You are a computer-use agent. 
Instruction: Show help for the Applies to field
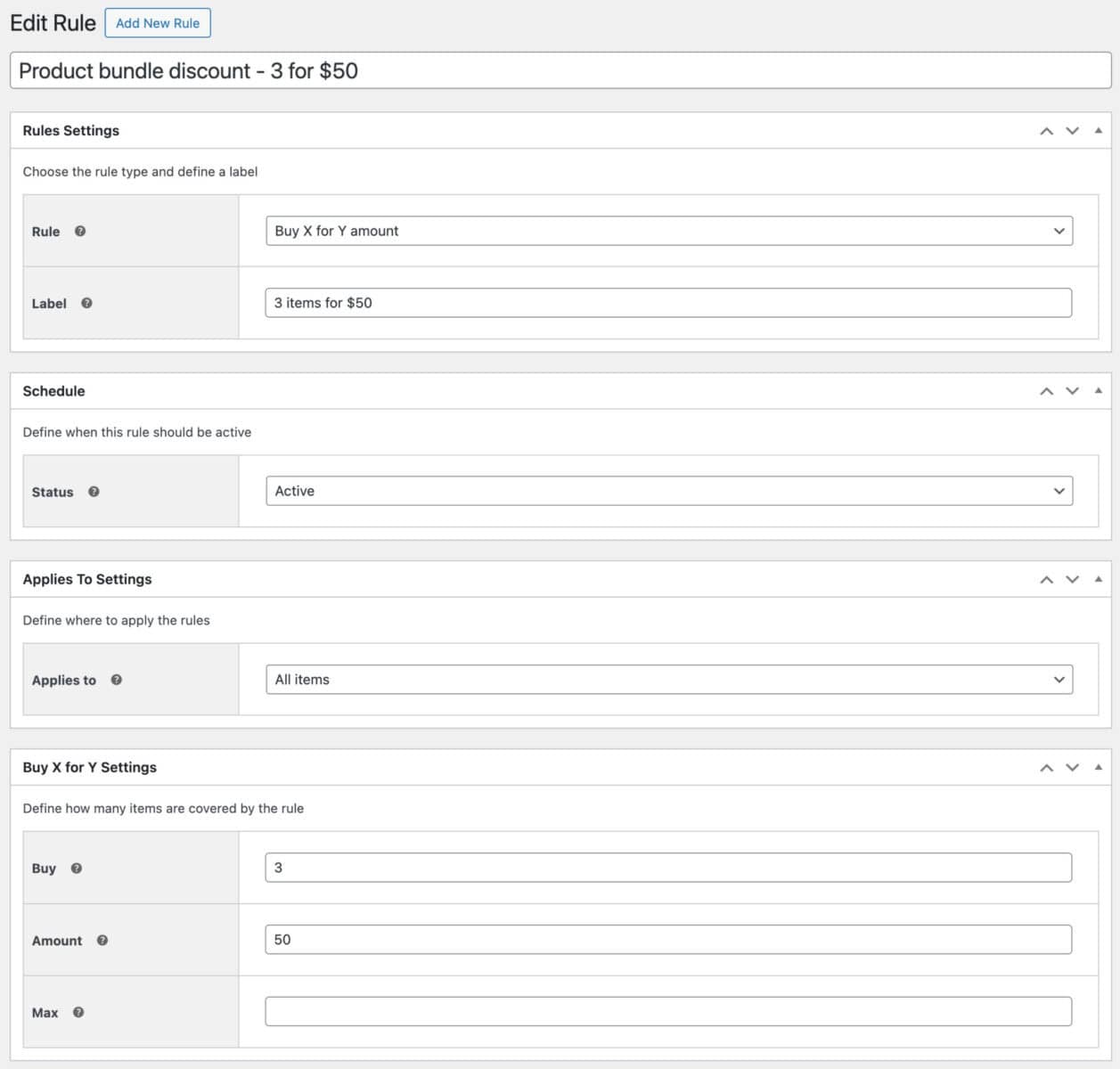tap(117, 680)
